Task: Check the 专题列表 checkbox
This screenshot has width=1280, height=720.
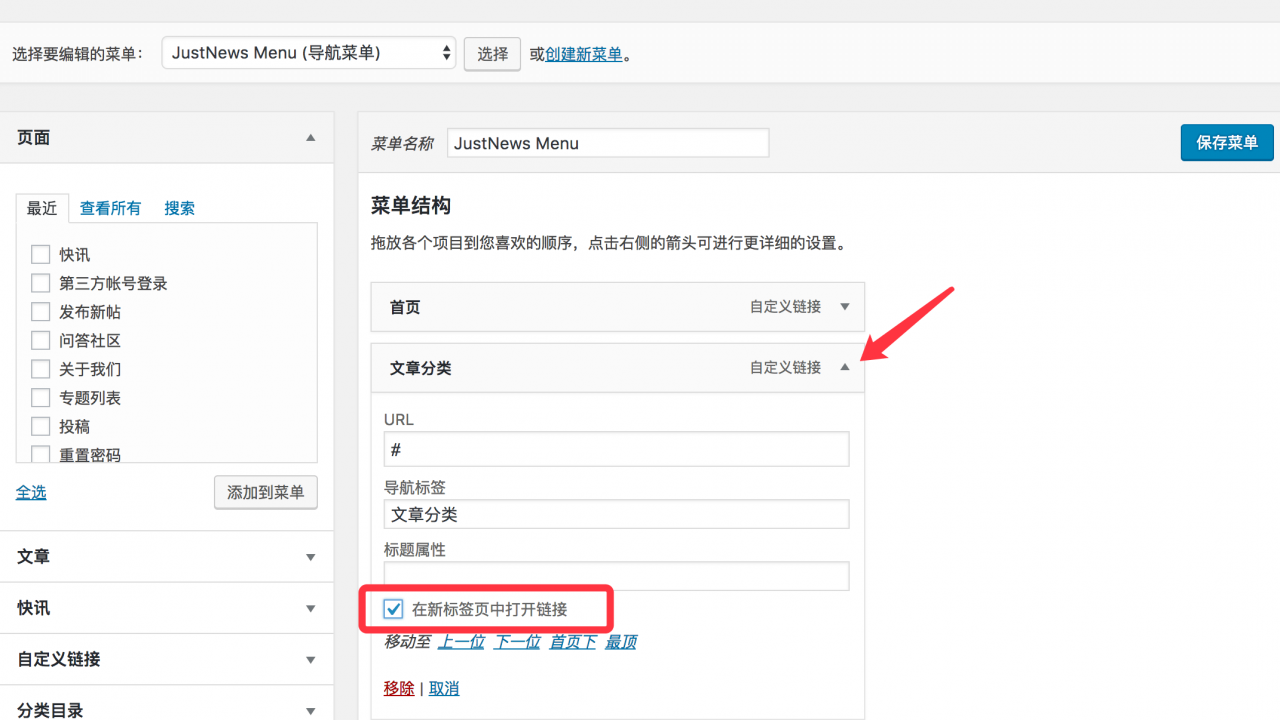Action: tap(41, 398)
